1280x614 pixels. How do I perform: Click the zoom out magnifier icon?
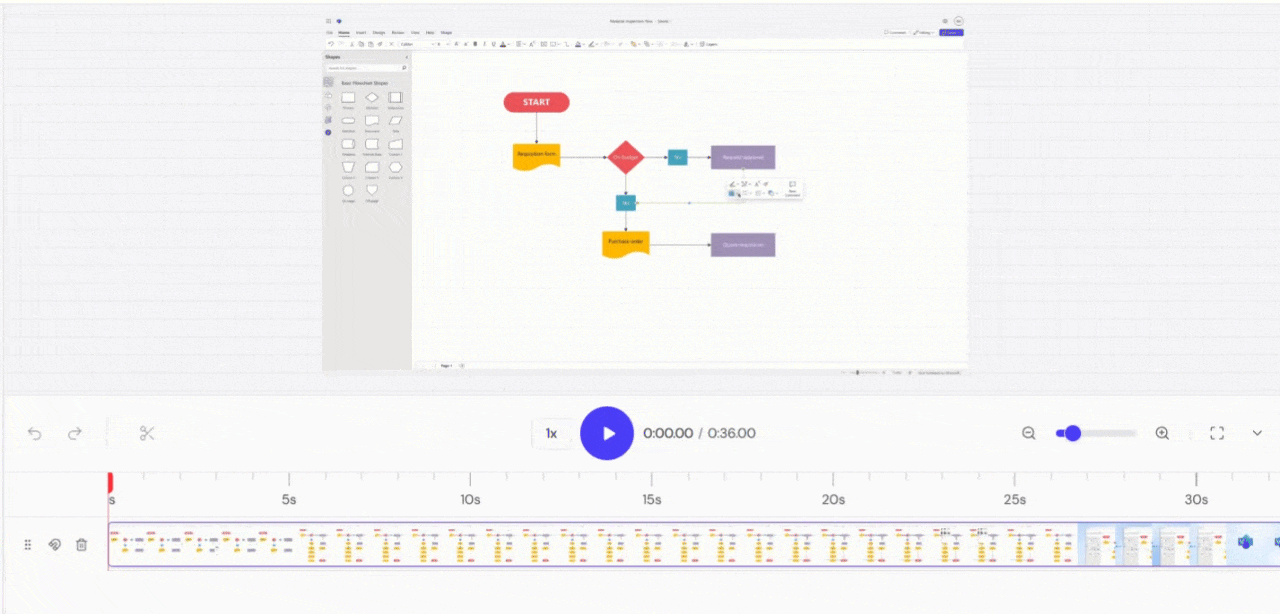pos(1028,433)
